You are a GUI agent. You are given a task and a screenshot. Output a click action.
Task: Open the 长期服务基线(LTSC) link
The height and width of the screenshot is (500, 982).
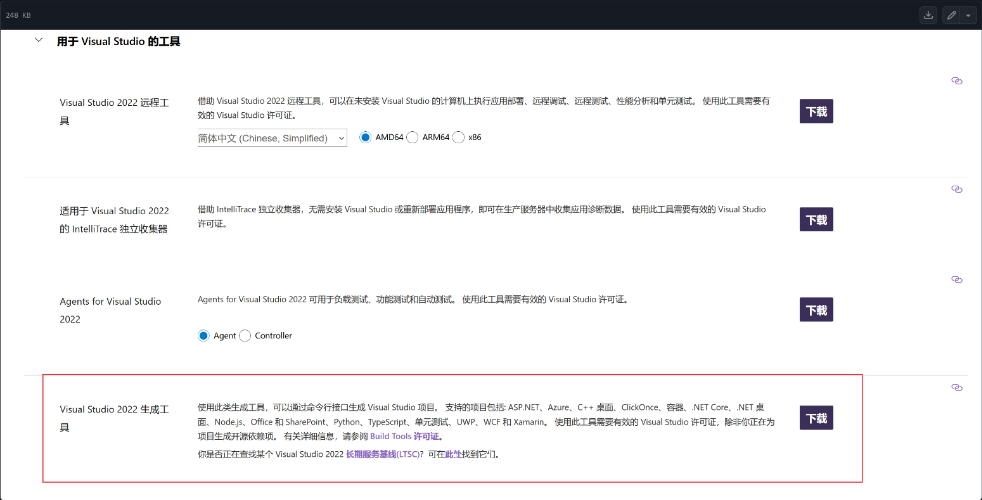coord(384,454)
